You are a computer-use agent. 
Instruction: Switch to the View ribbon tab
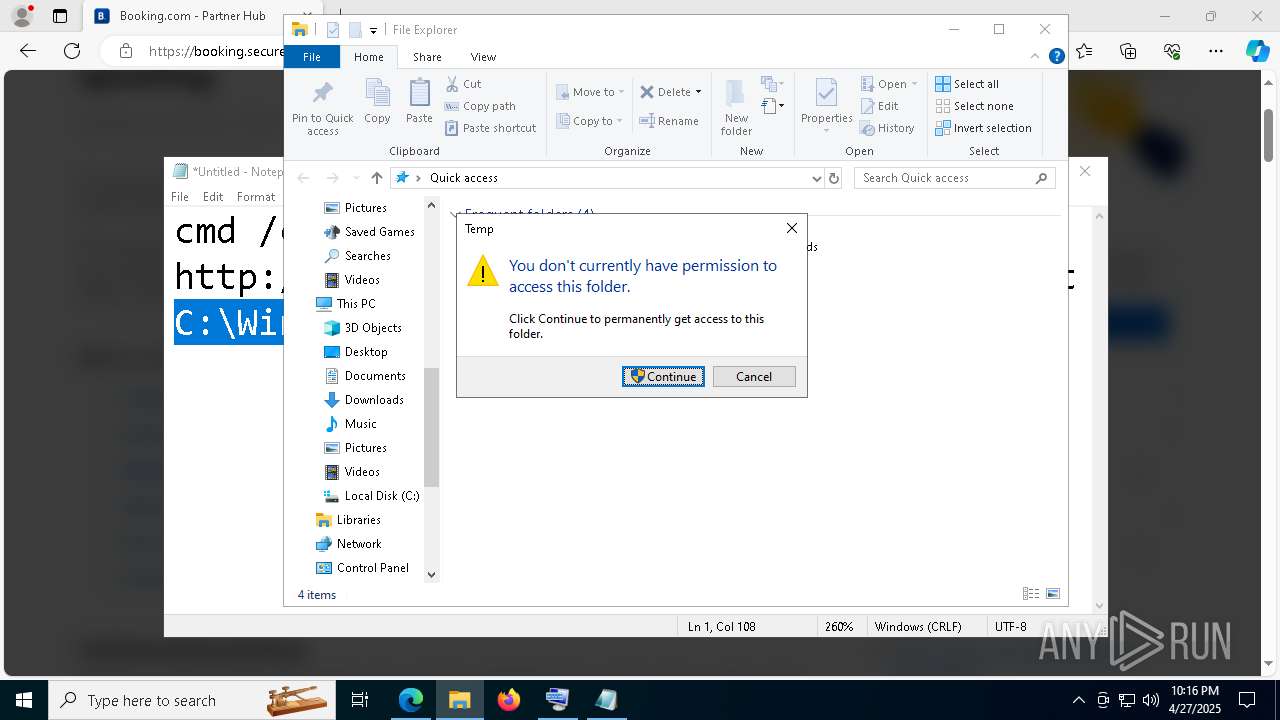483,57
